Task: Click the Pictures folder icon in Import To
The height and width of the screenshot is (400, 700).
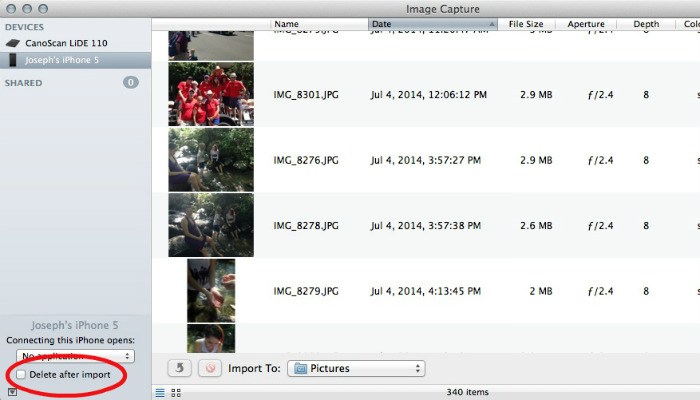Action: click(x=300, y=368)
